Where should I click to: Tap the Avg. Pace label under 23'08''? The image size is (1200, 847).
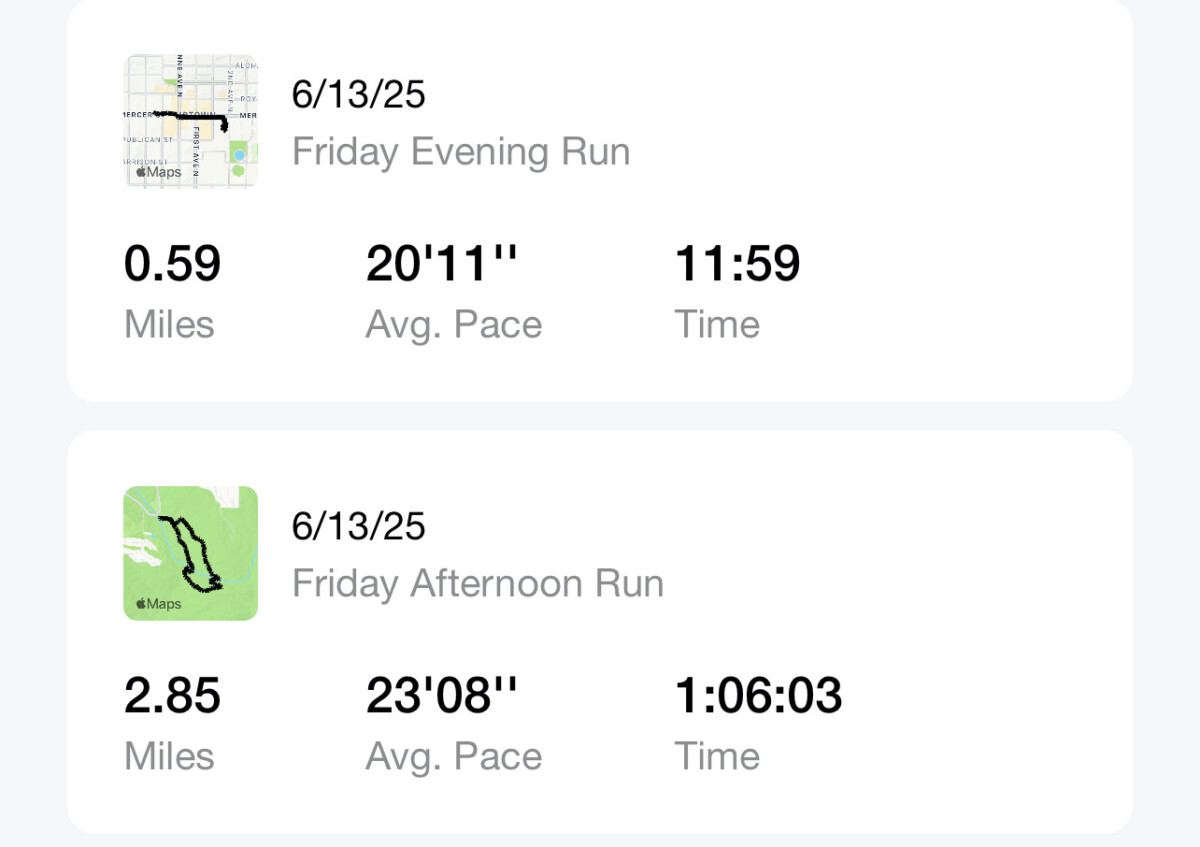click(x=454, y=757)
